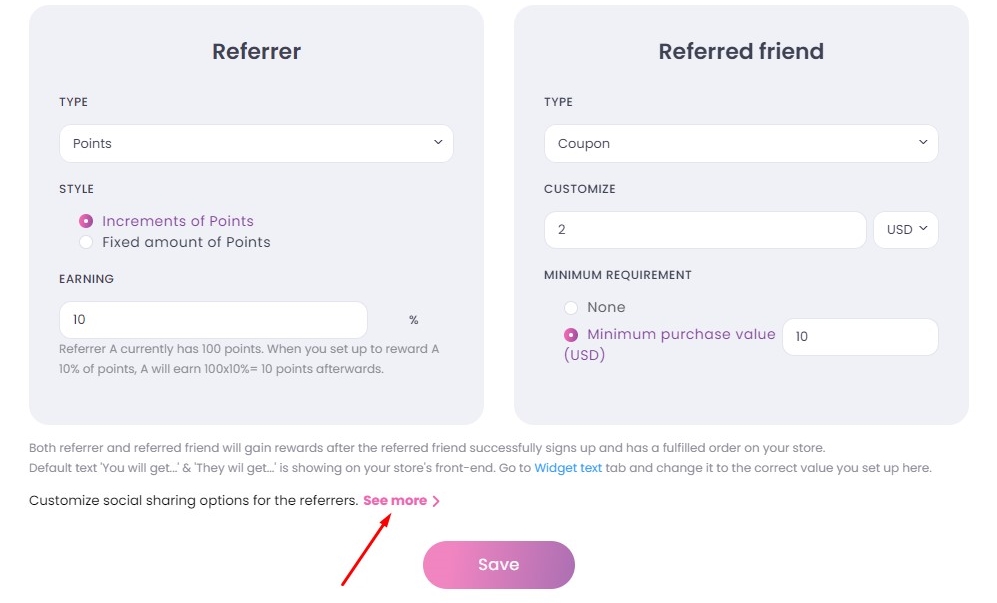Choose None as minimum requirement

(570, 307)
